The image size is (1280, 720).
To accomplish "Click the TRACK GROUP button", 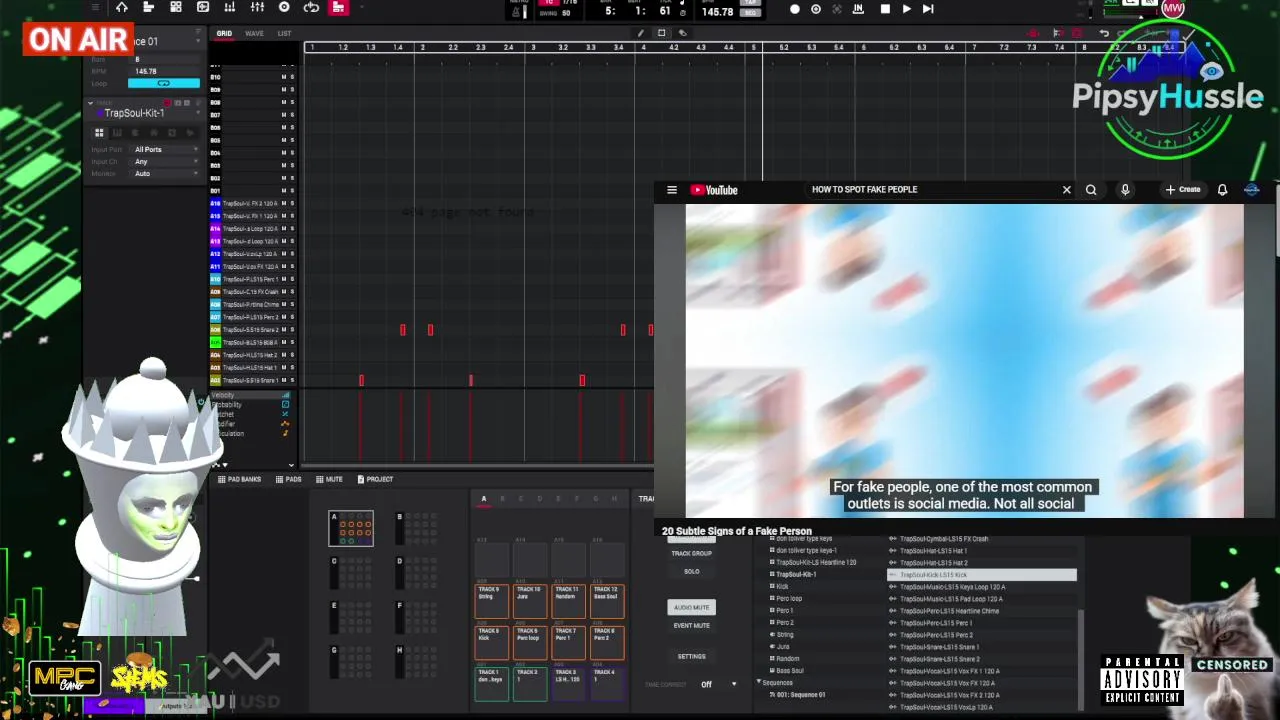I will (691, 553).
